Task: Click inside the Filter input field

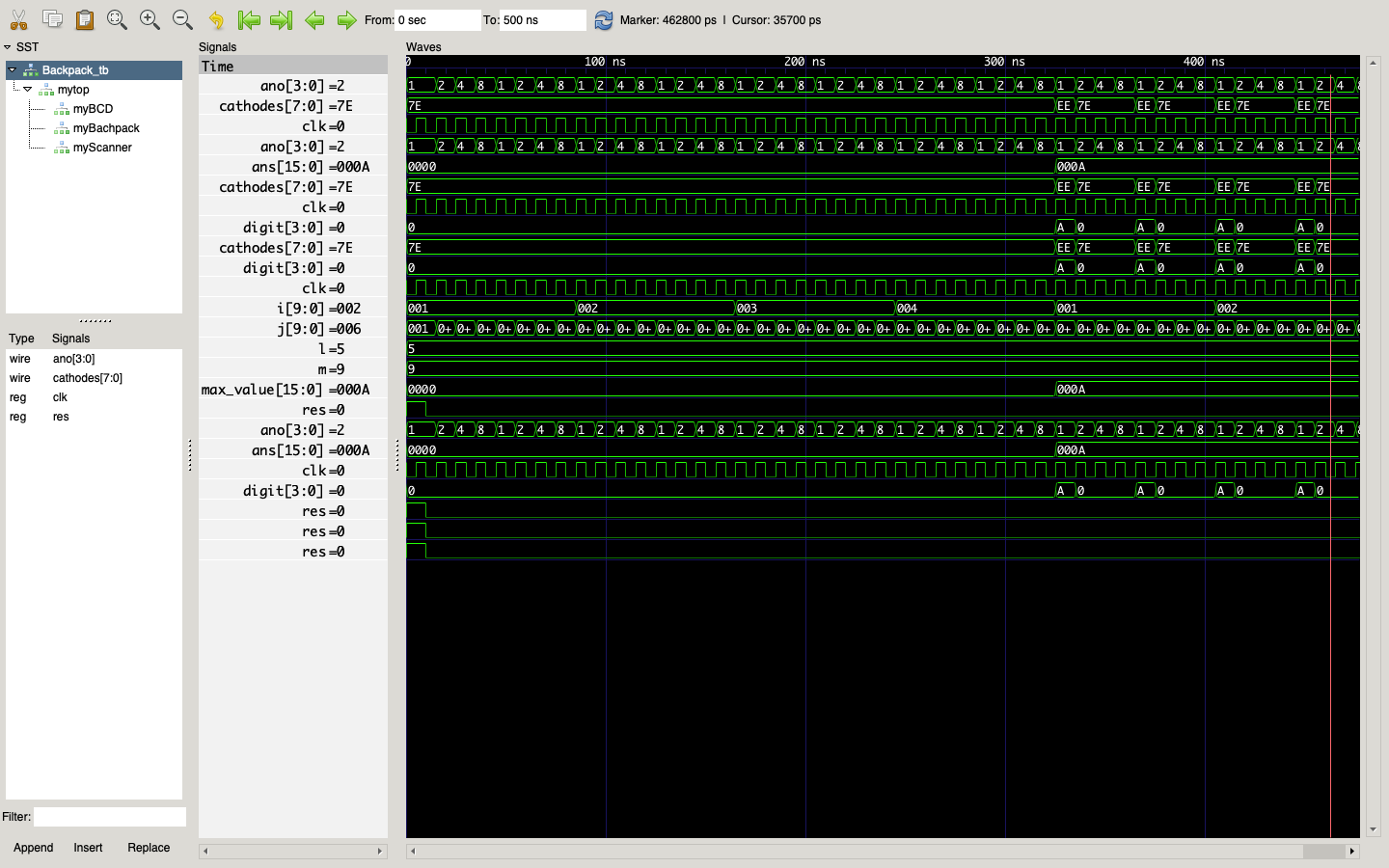Action: (x=109, y=817)
